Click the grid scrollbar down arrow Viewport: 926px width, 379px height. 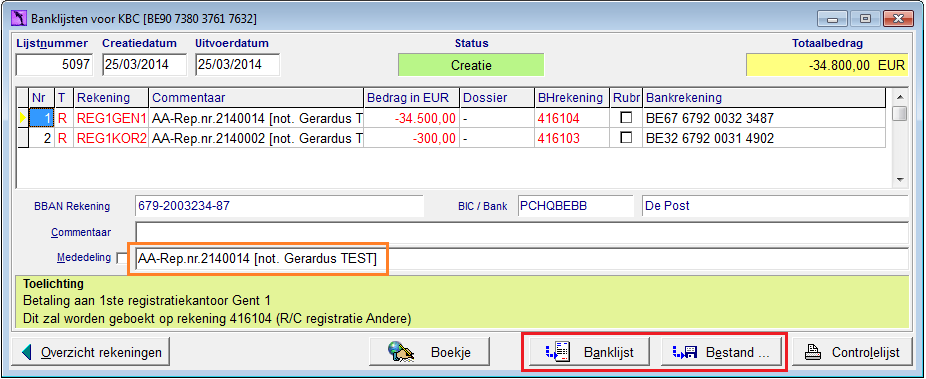[x=900, y=179]
